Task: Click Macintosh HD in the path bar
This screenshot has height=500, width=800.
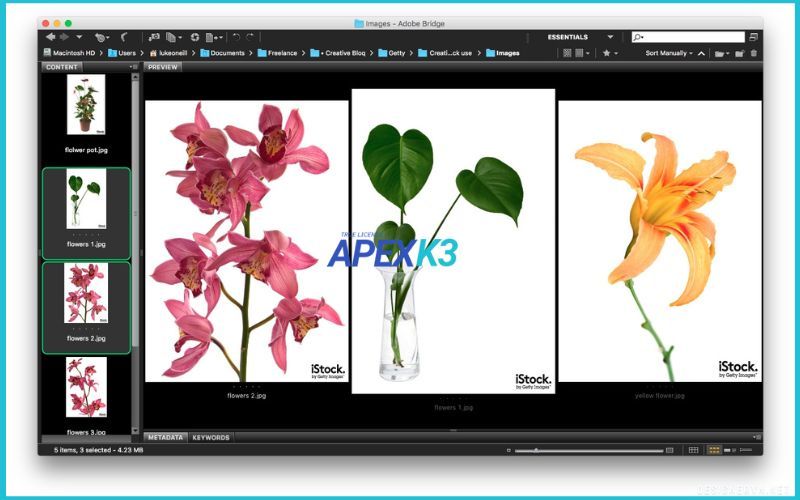Action: (69, 53)
